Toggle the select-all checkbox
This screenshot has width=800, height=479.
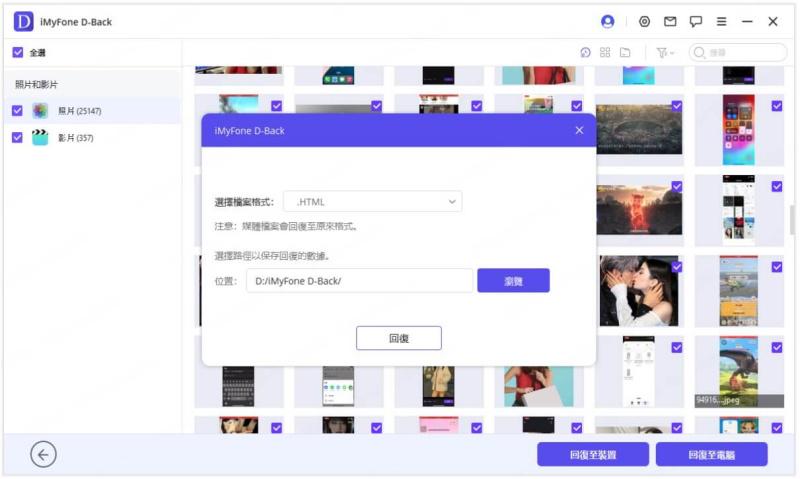pyautogui.click(x=18, y=52)
